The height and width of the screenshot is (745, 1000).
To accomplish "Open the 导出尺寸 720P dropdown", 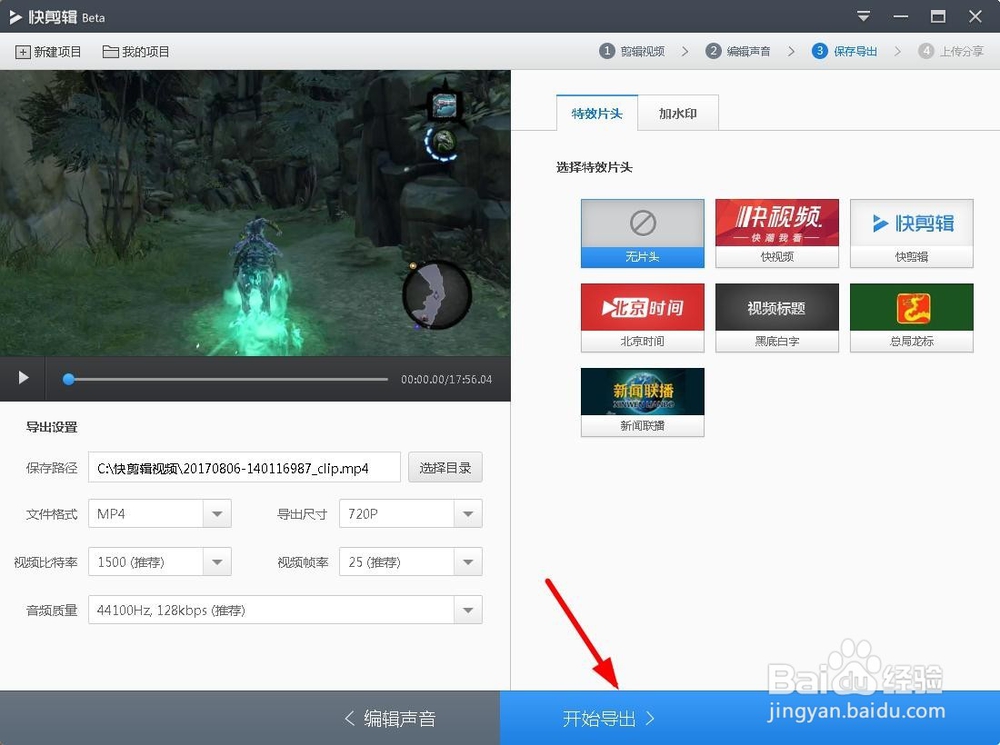I will point(411,513).
